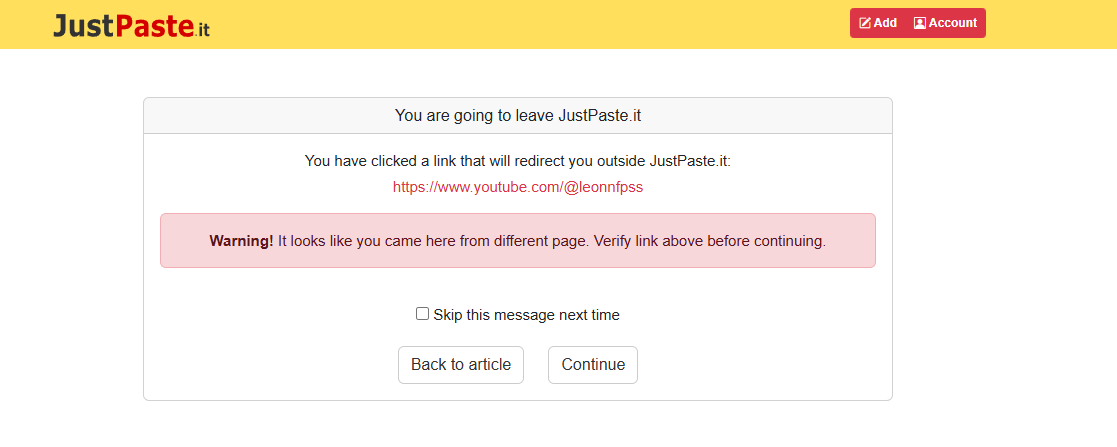
Task: Click the "You have clicked a link" text
Action: tap(518, 161)
